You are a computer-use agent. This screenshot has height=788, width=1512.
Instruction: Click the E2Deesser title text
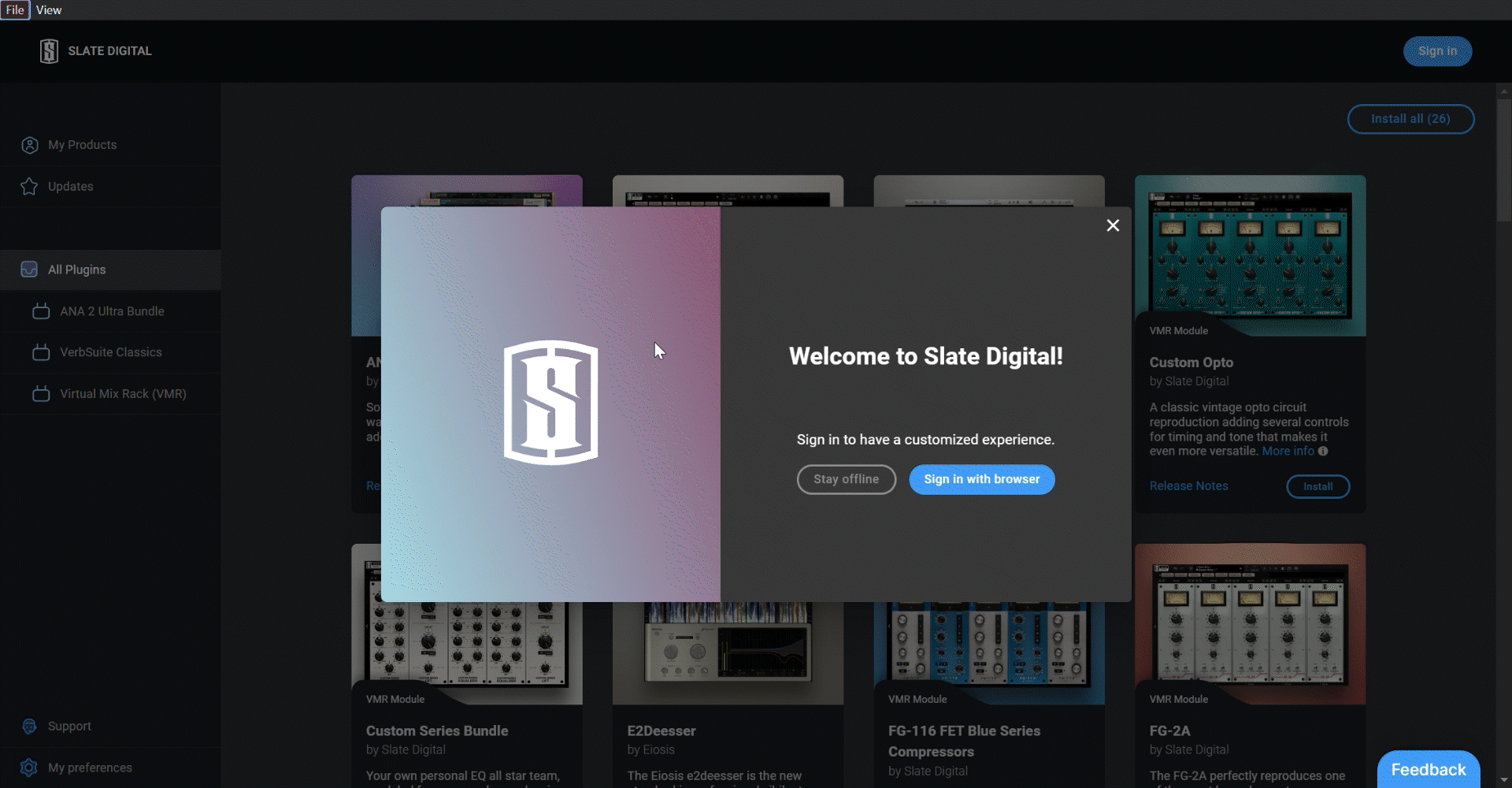pyautogui.click(x=661, y=731)
